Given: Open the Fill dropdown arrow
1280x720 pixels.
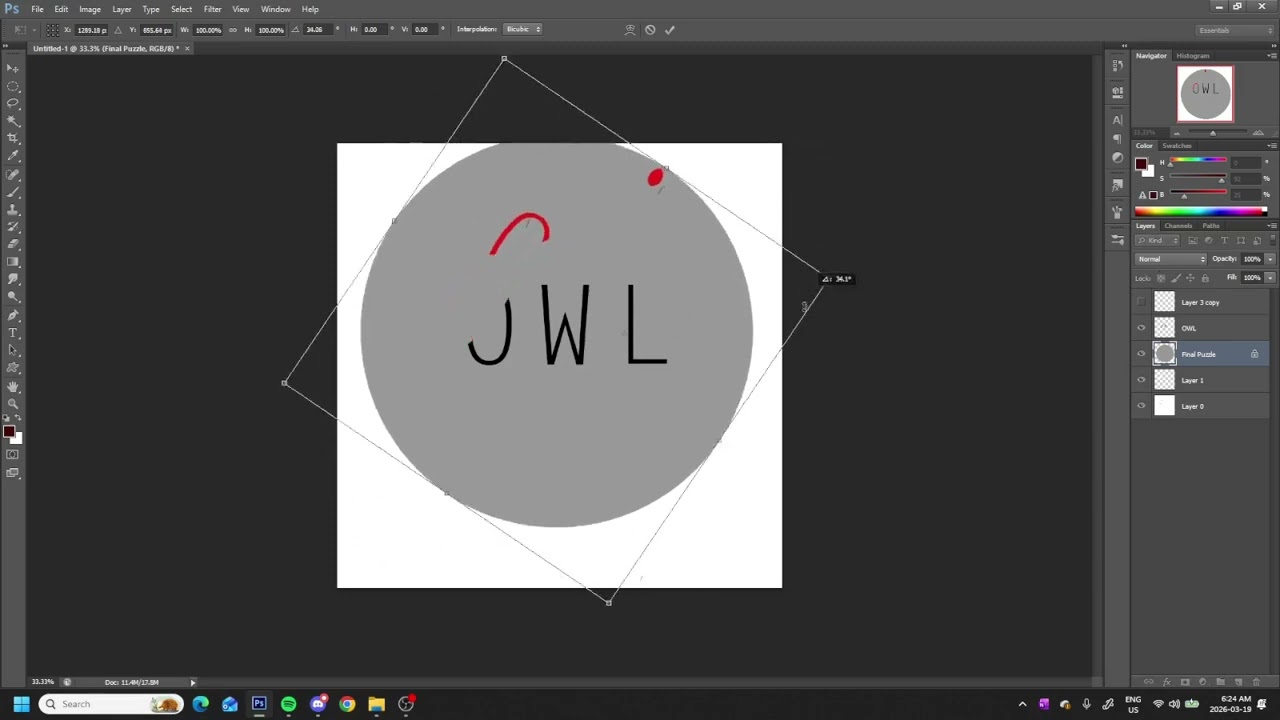Looking at the screenshot, I should pos(1270,278).
